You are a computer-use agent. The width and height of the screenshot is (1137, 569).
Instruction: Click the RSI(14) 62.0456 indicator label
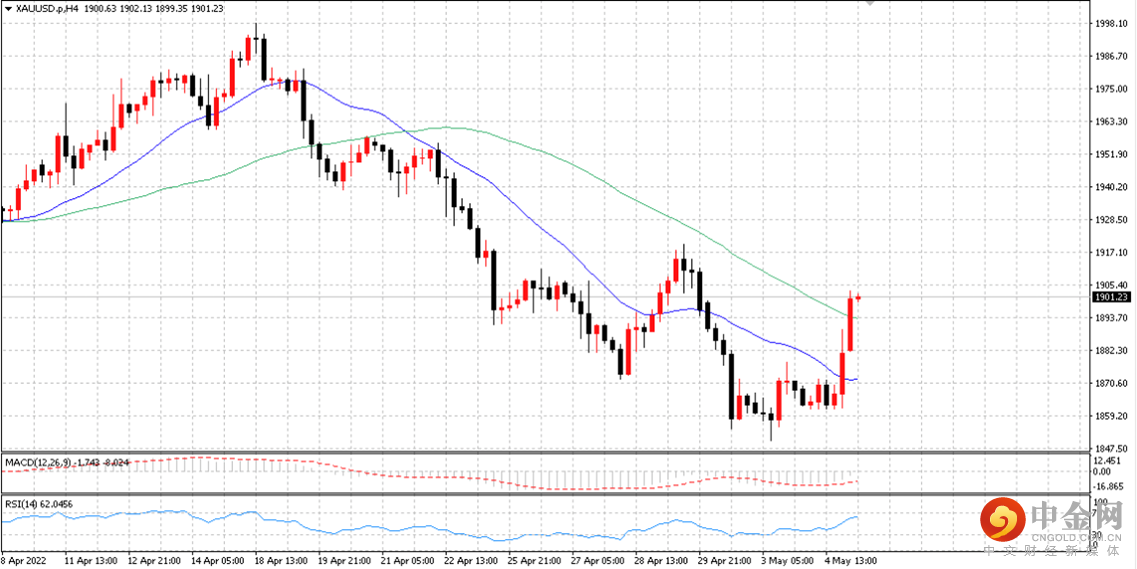coord(39,503)
